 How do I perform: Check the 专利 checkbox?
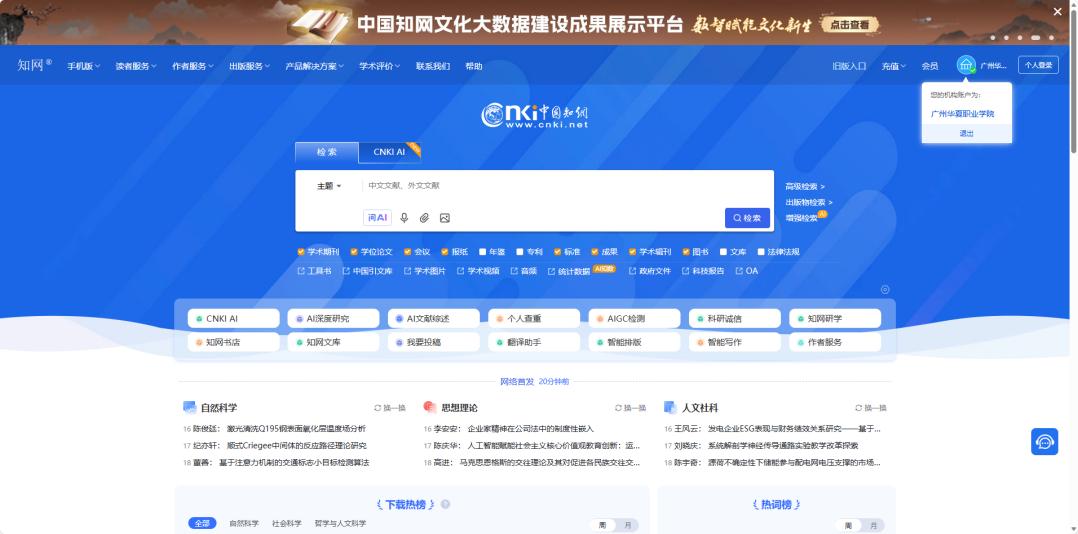coord(520,252)
